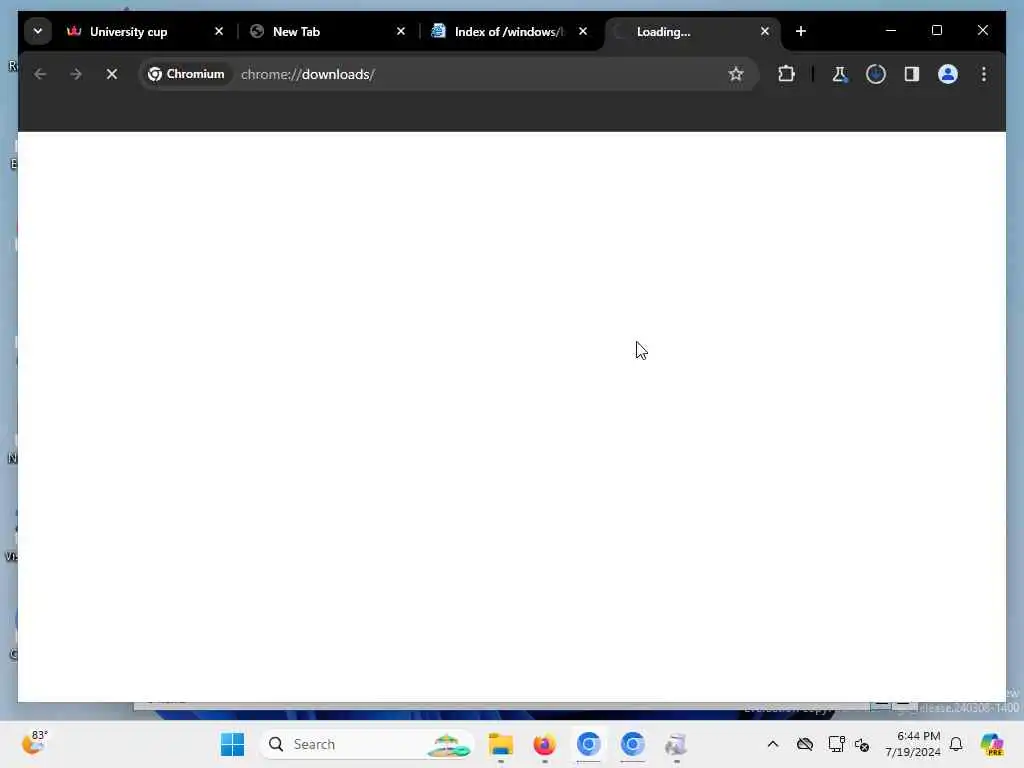Image resolution: width=1024 pixels, height=768 pixels.
Task: View Chromium site information chip
Action: click(186, 74)
